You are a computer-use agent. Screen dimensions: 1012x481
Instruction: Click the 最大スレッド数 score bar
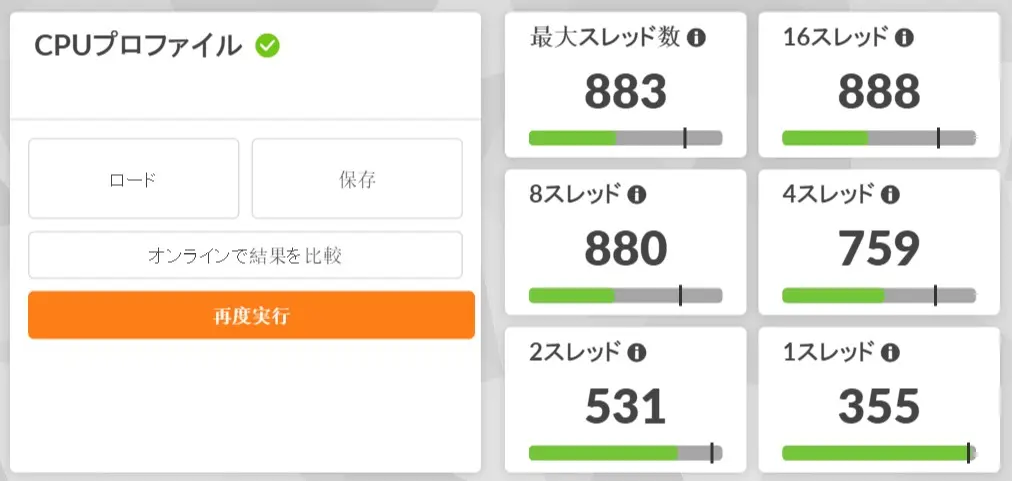[x=625, y=138]
